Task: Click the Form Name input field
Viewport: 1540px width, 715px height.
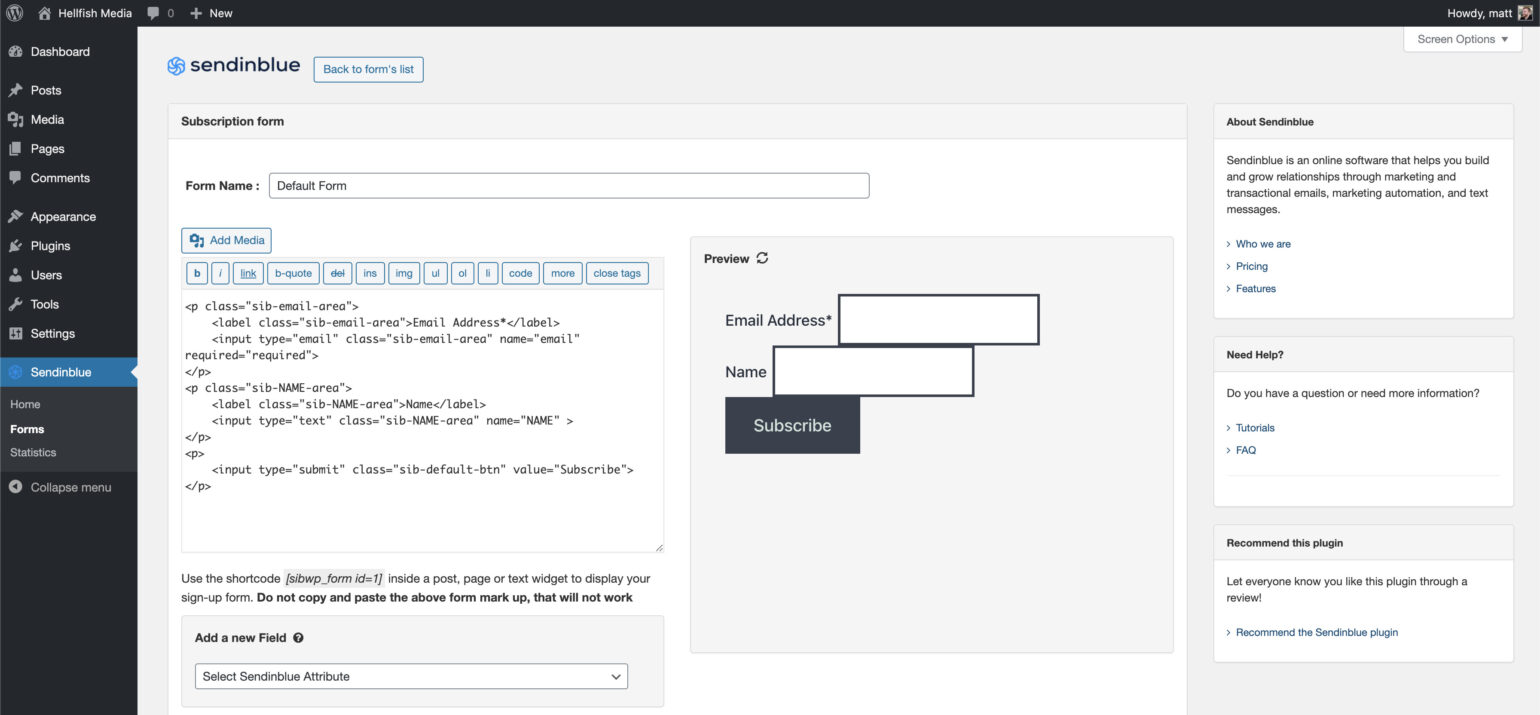Action: click(569, 186)
